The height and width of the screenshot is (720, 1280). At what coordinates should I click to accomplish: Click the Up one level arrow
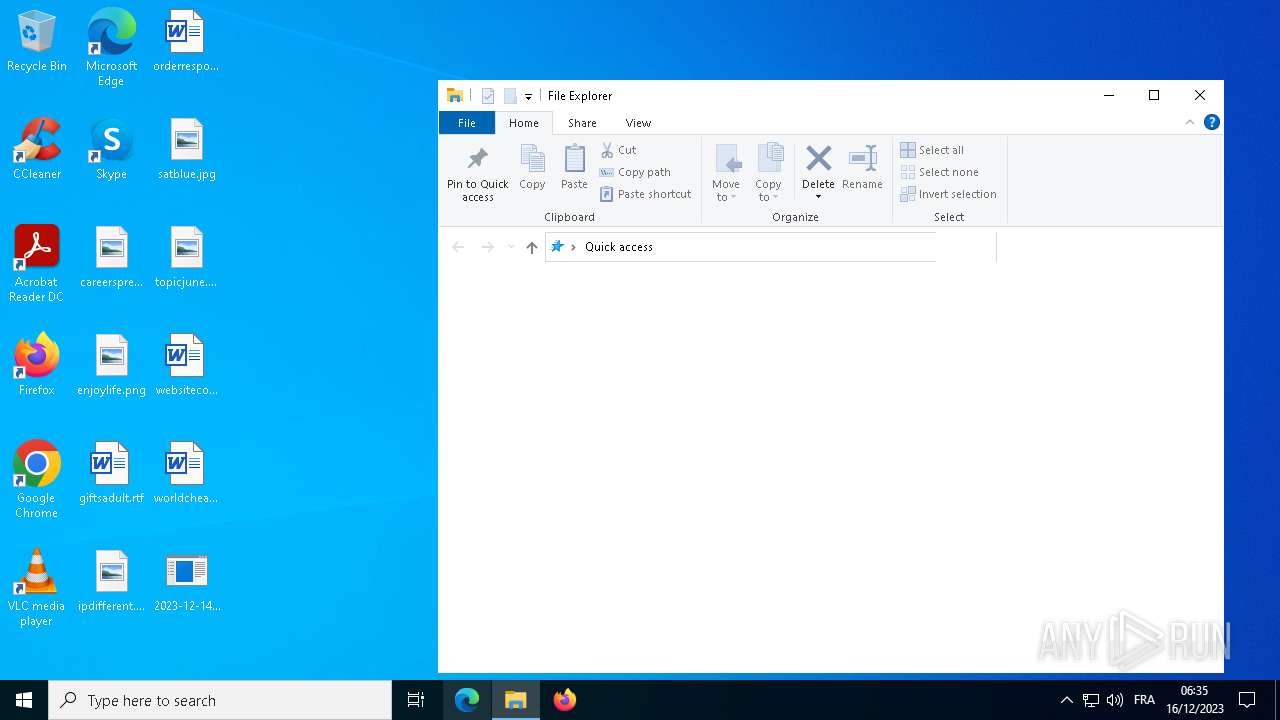532,247
